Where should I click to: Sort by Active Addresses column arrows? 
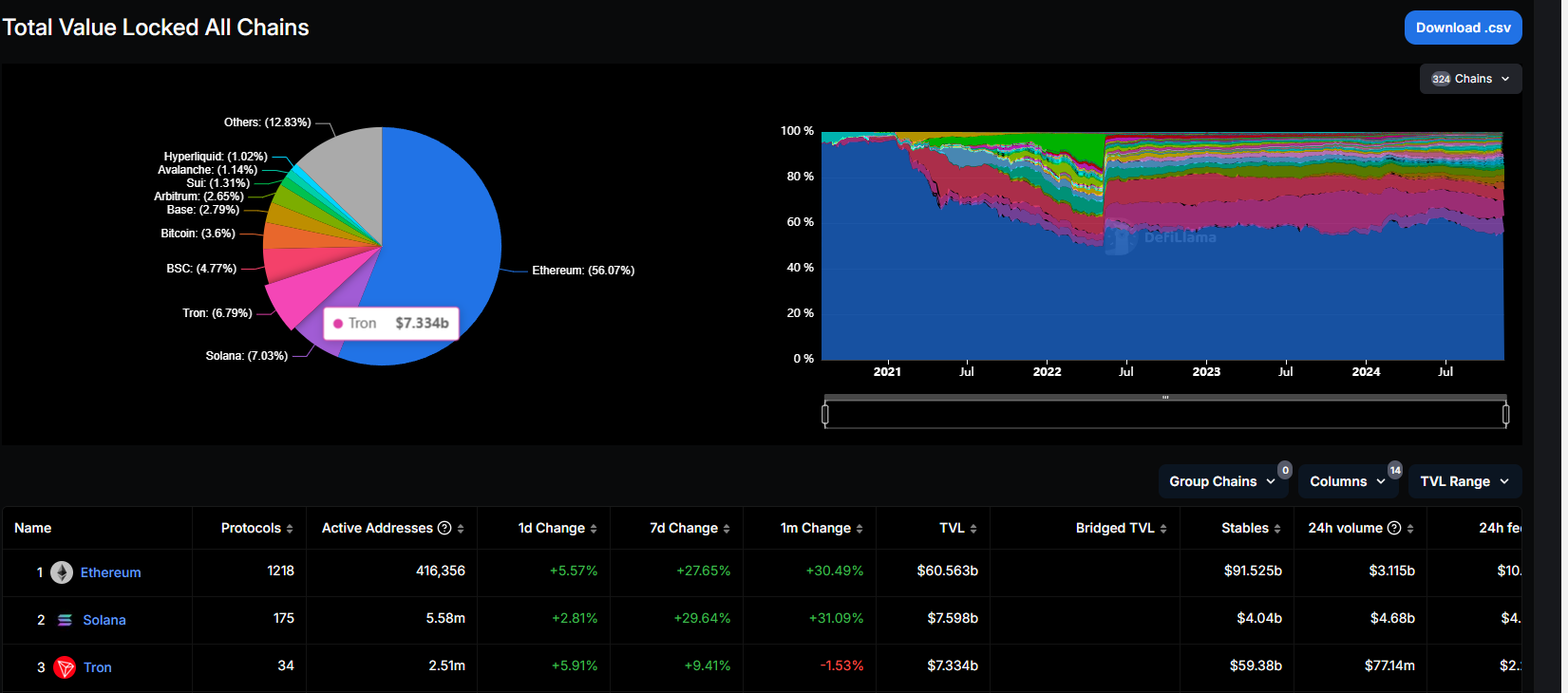(461, 529)
